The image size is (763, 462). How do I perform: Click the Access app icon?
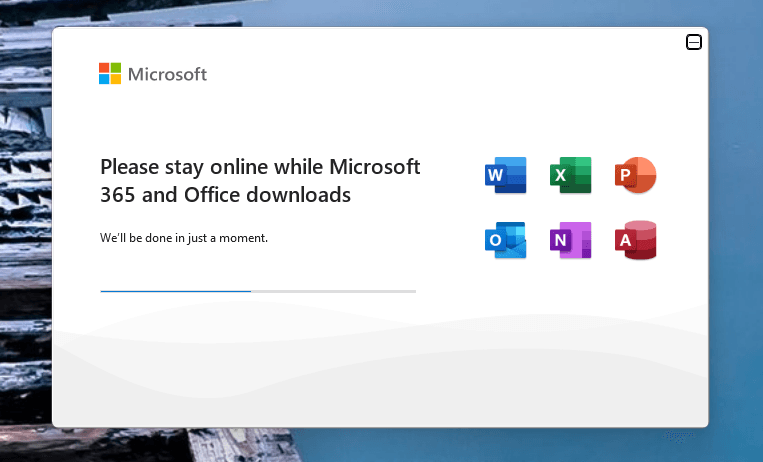coord(636,240)
